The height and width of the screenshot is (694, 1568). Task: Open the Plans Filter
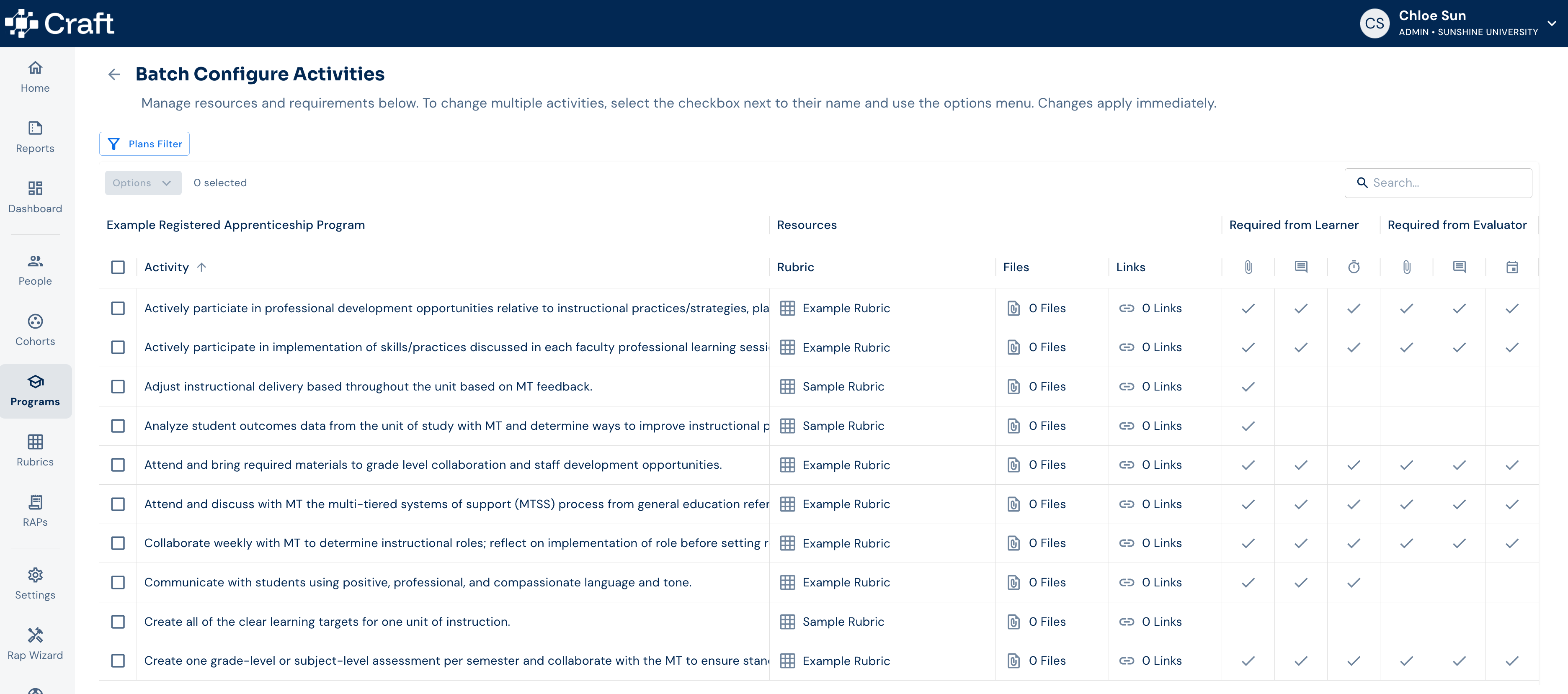pos(144,144)
